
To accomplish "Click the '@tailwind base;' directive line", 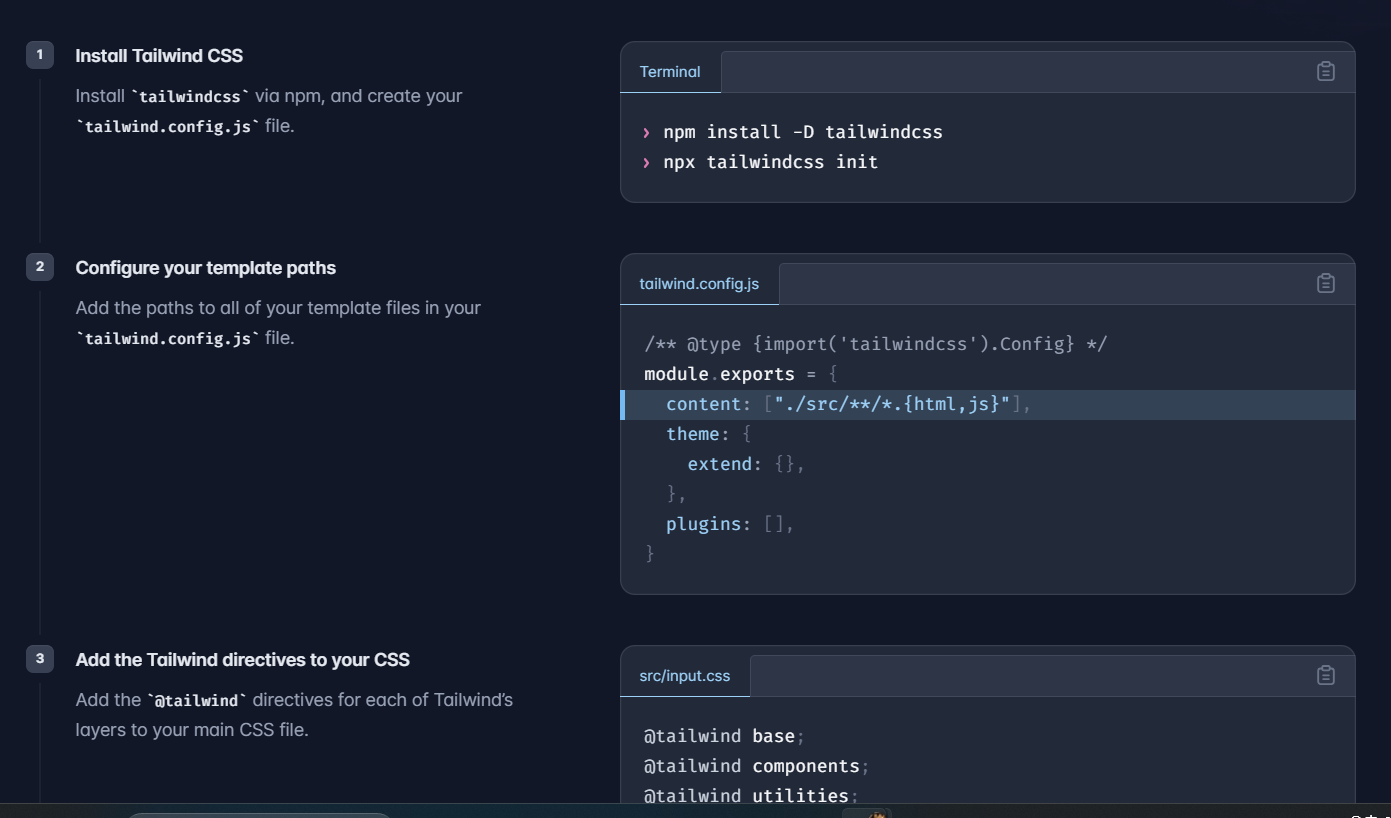I will [724, 736].
